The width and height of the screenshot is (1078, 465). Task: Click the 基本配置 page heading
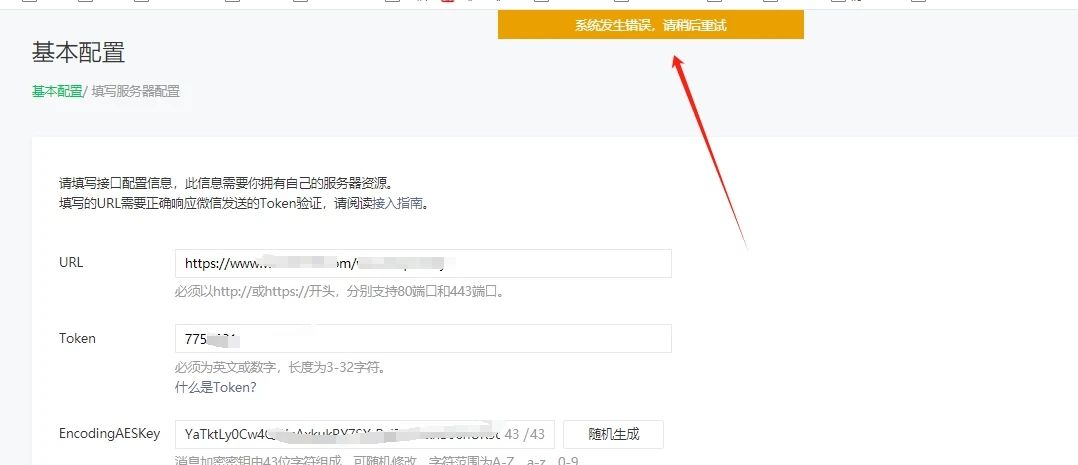[78, 52]
